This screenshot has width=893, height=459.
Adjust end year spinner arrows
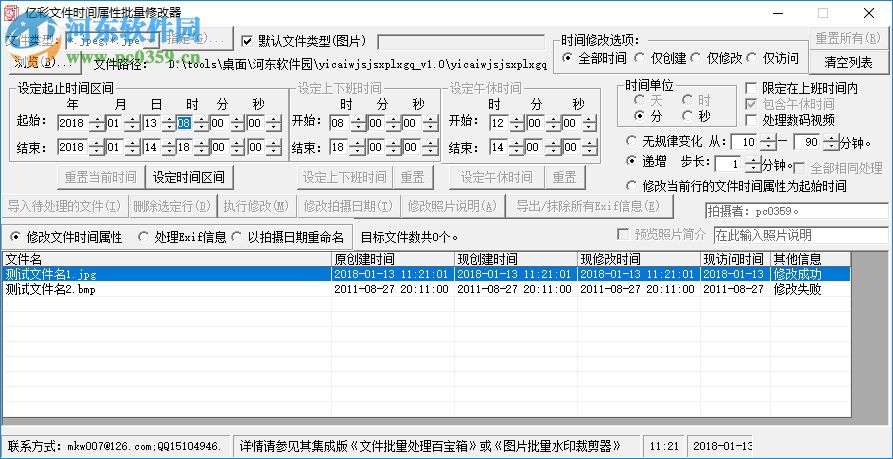pyautogui.click(x=97, y=147)
